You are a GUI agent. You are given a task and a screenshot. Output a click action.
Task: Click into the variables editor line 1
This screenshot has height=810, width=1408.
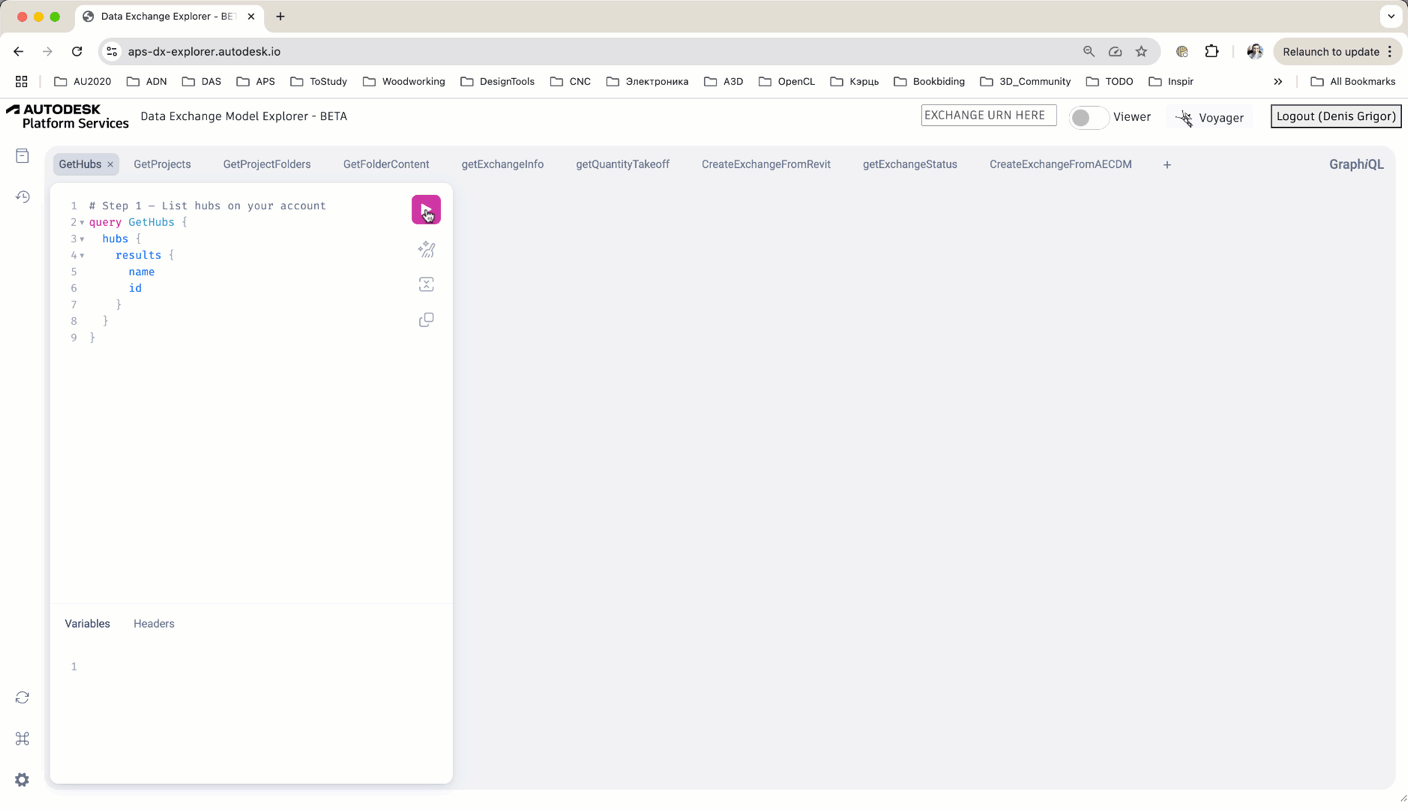(260, 667)
